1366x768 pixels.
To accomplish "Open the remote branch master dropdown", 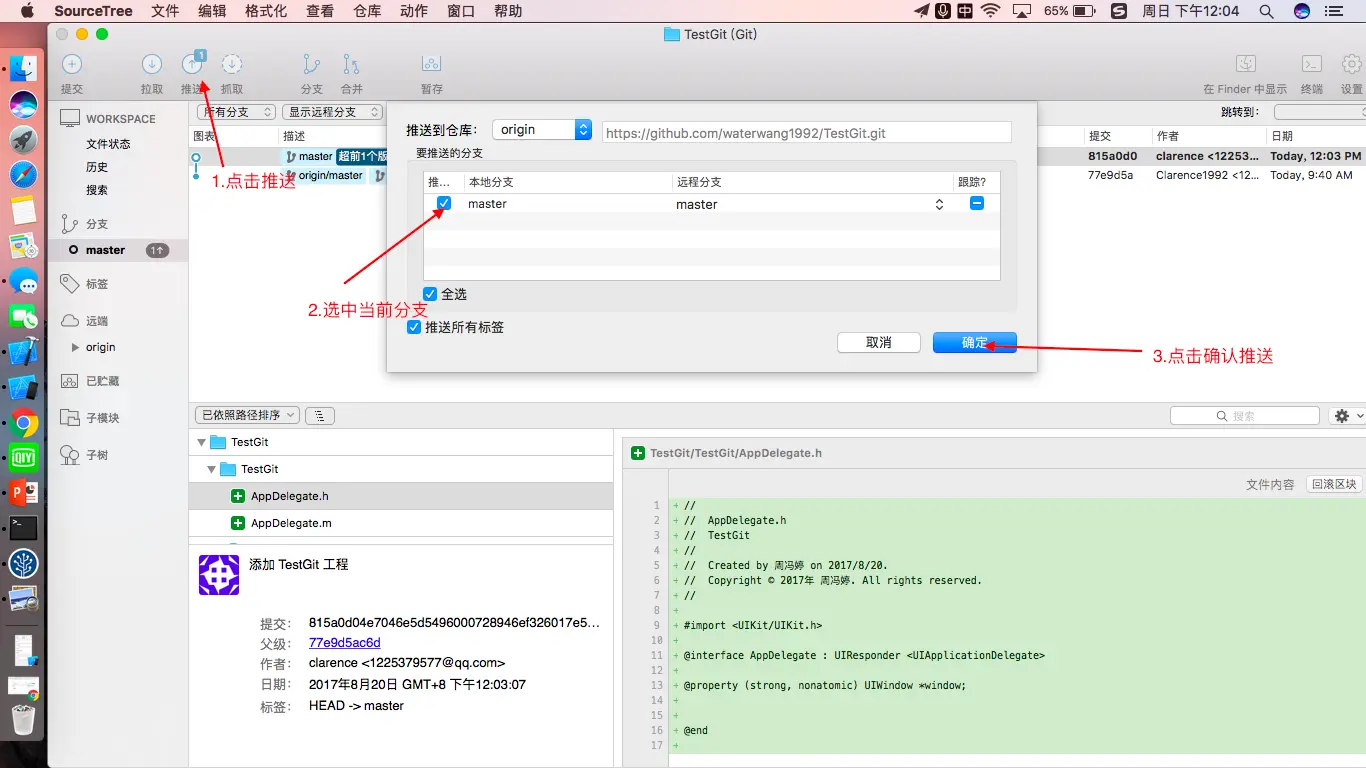I will (x=809, y=204).
